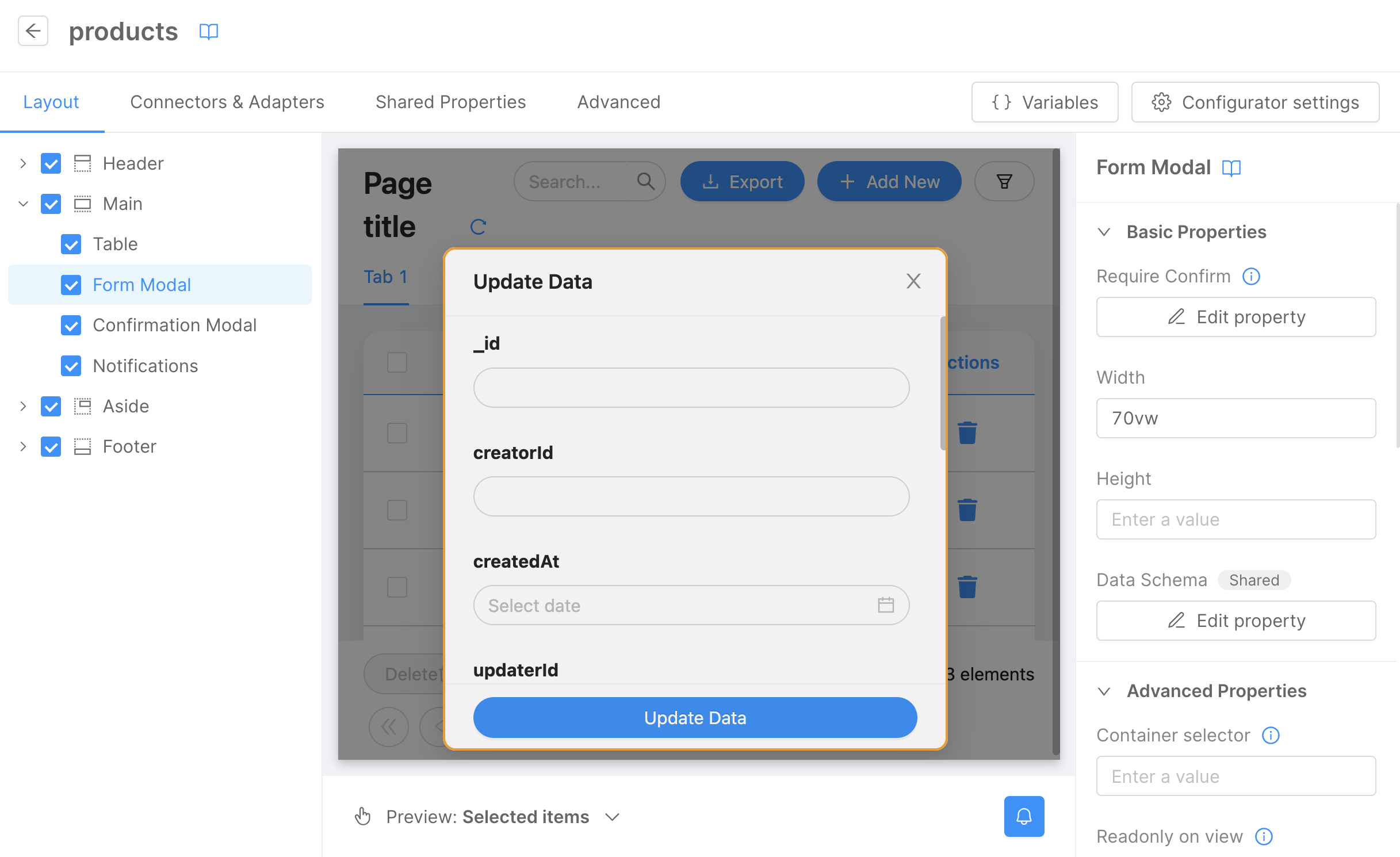Collapse the Main tree node
The image size is (1400, 857).
click(x=22, y=204)
